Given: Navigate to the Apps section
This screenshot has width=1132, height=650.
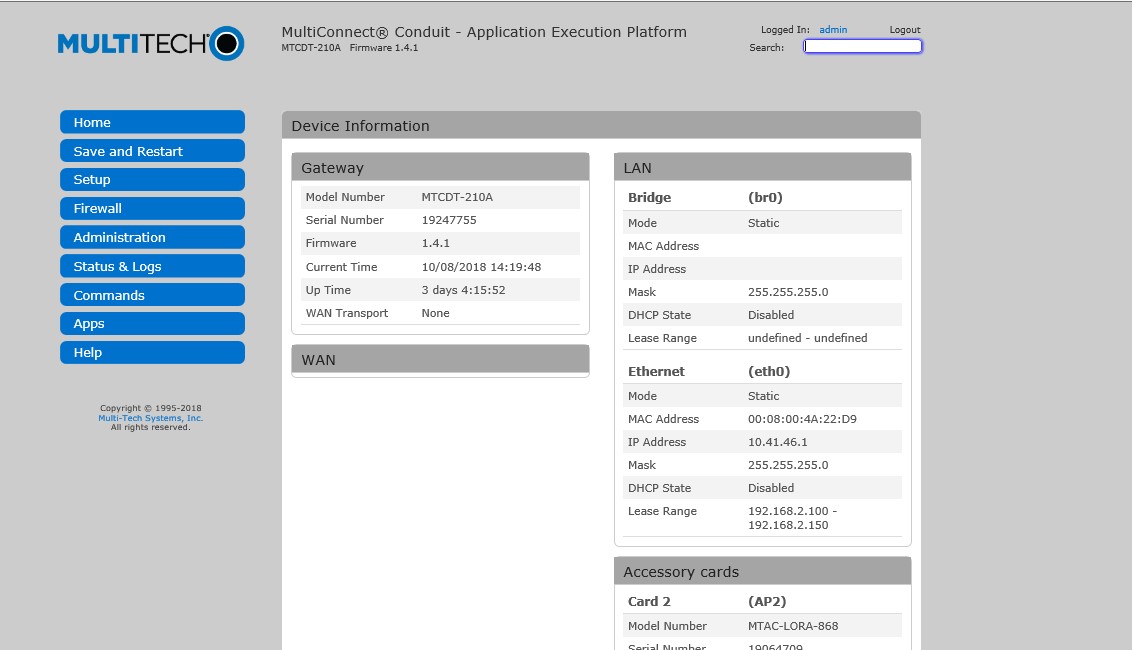Looking at the screenshot, I should (x=152, y=324).
